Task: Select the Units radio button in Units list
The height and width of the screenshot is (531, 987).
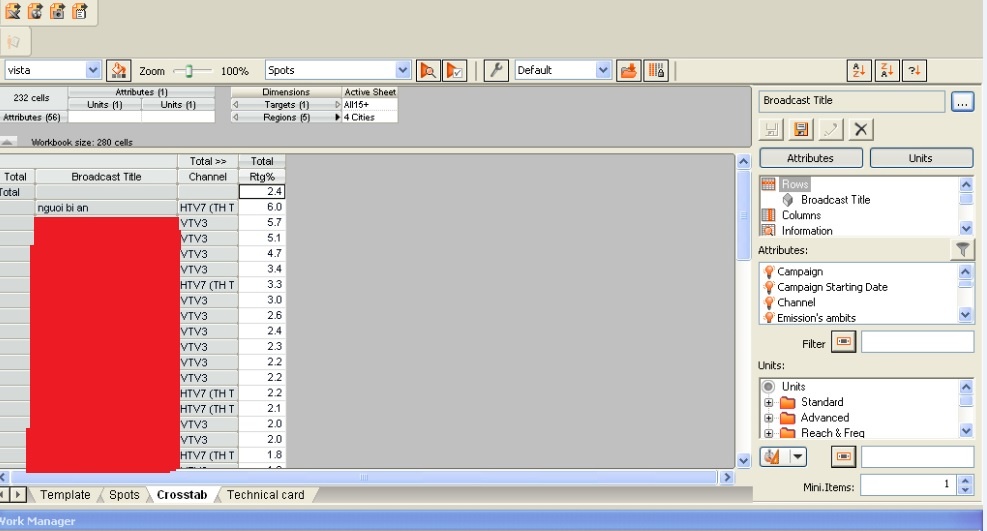Action: coord(768,387)
